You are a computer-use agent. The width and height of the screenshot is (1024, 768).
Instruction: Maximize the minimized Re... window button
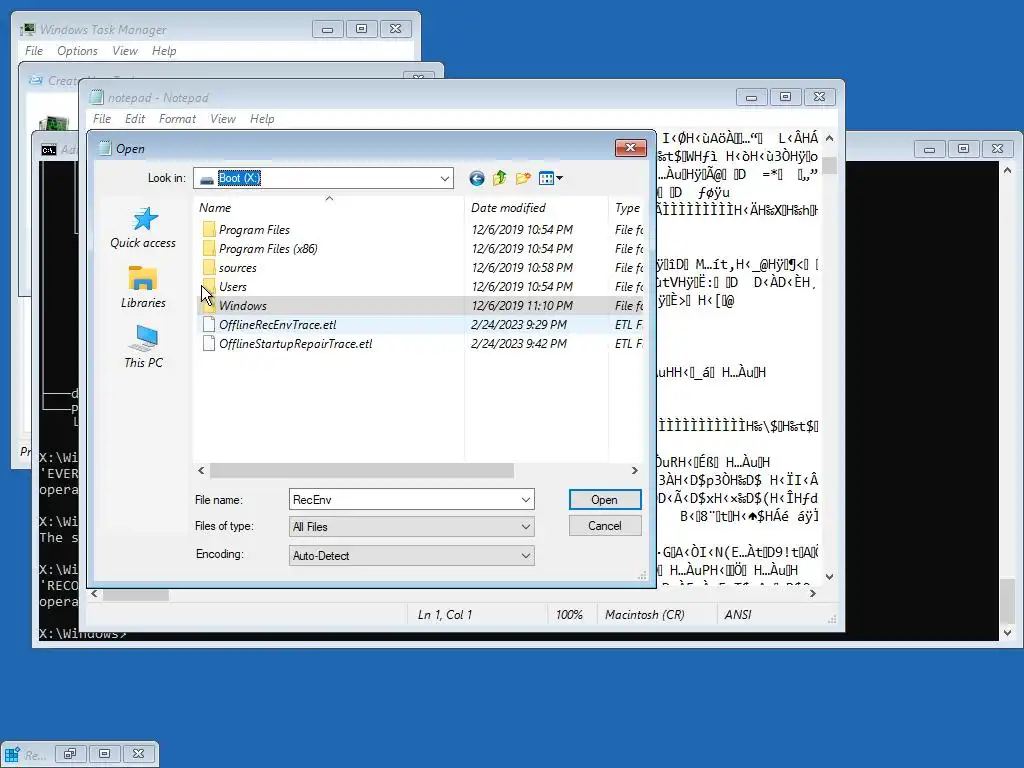tap(104, 754)
